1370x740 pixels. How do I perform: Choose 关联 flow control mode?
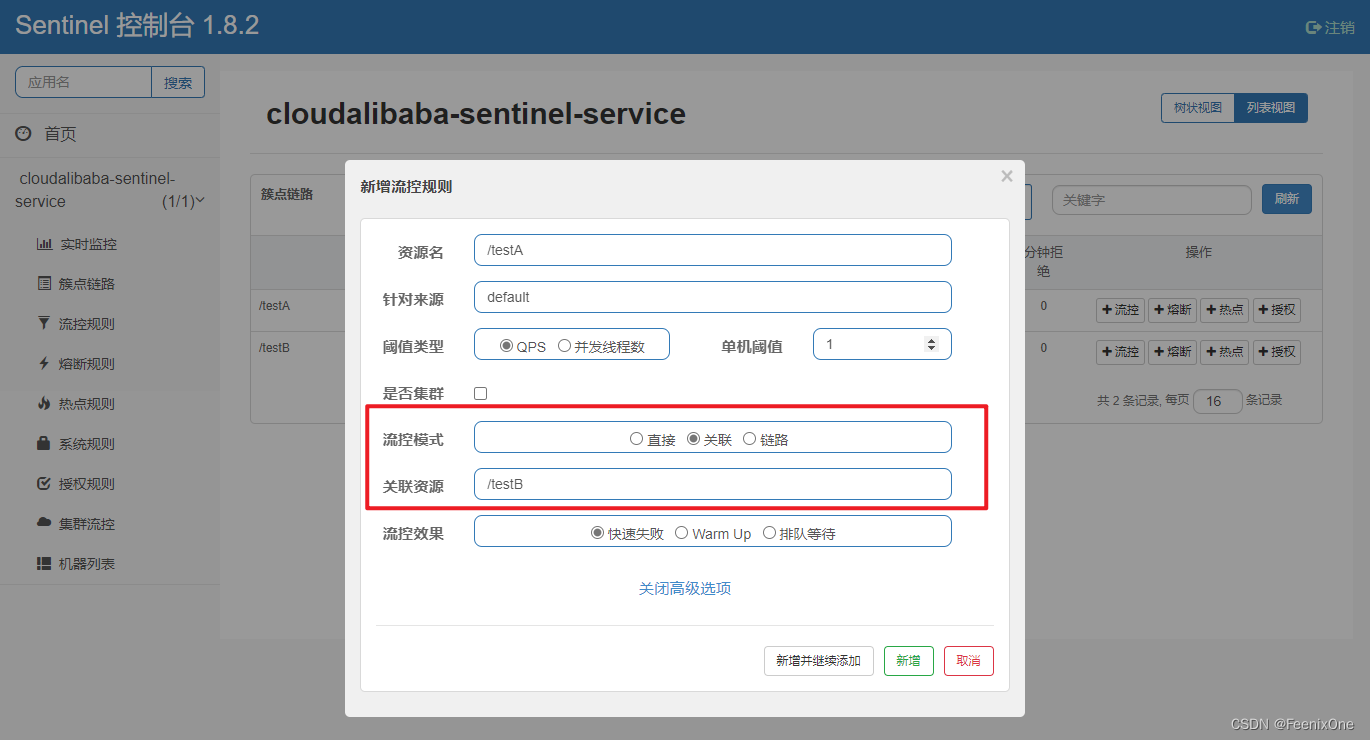pyautogui.click(x=693, y=439)
